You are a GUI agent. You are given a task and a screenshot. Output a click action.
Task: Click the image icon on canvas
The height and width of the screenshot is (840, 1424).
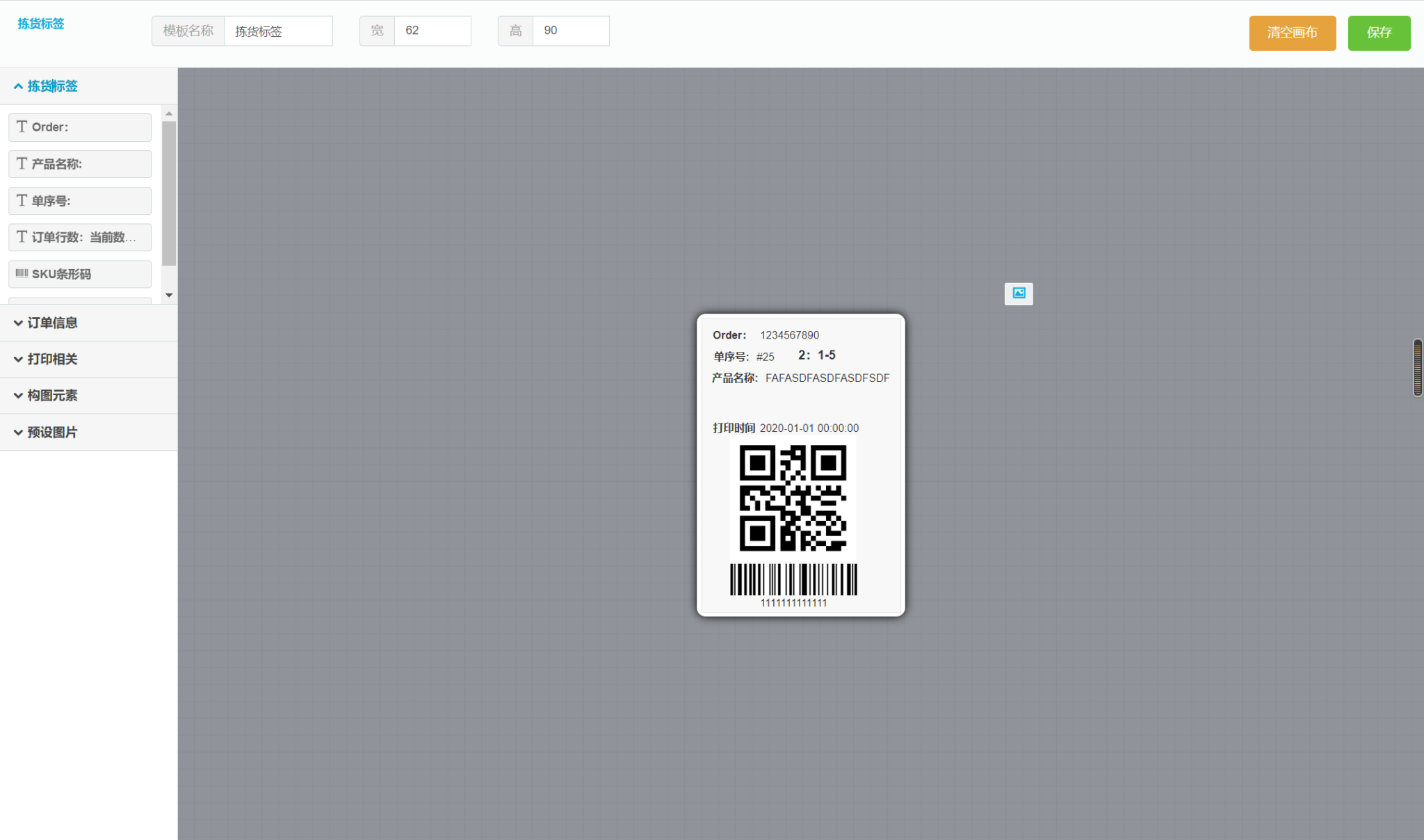1019,293
